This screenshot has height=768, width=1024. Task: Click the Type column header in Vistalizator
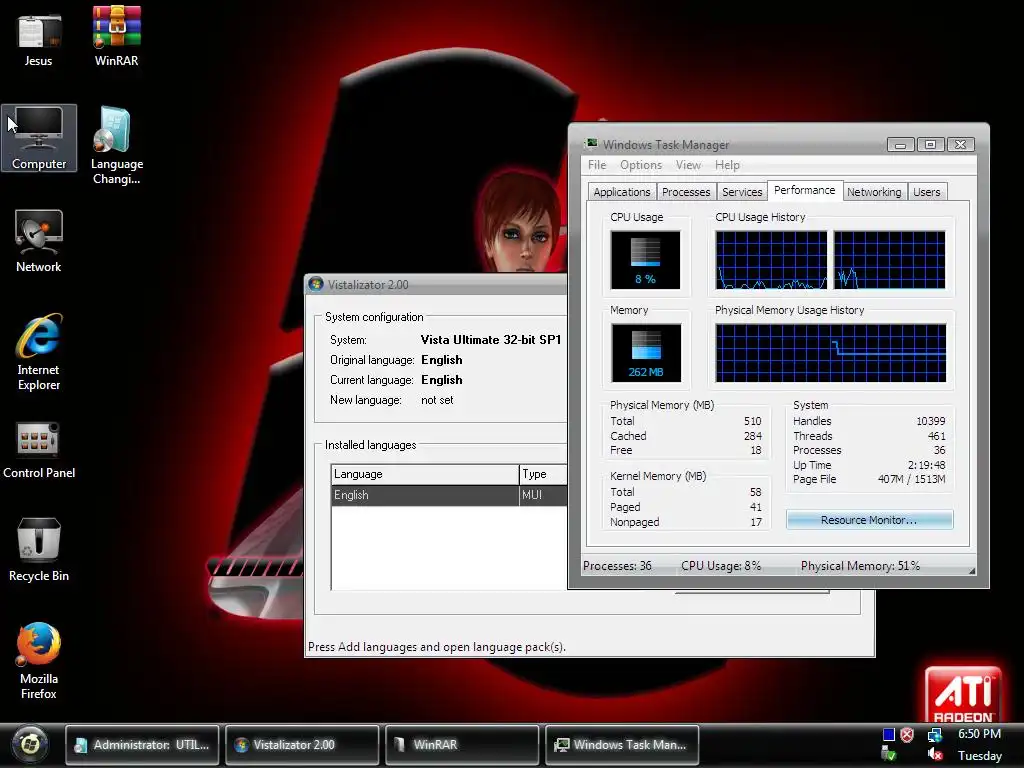tap(543, 474)
